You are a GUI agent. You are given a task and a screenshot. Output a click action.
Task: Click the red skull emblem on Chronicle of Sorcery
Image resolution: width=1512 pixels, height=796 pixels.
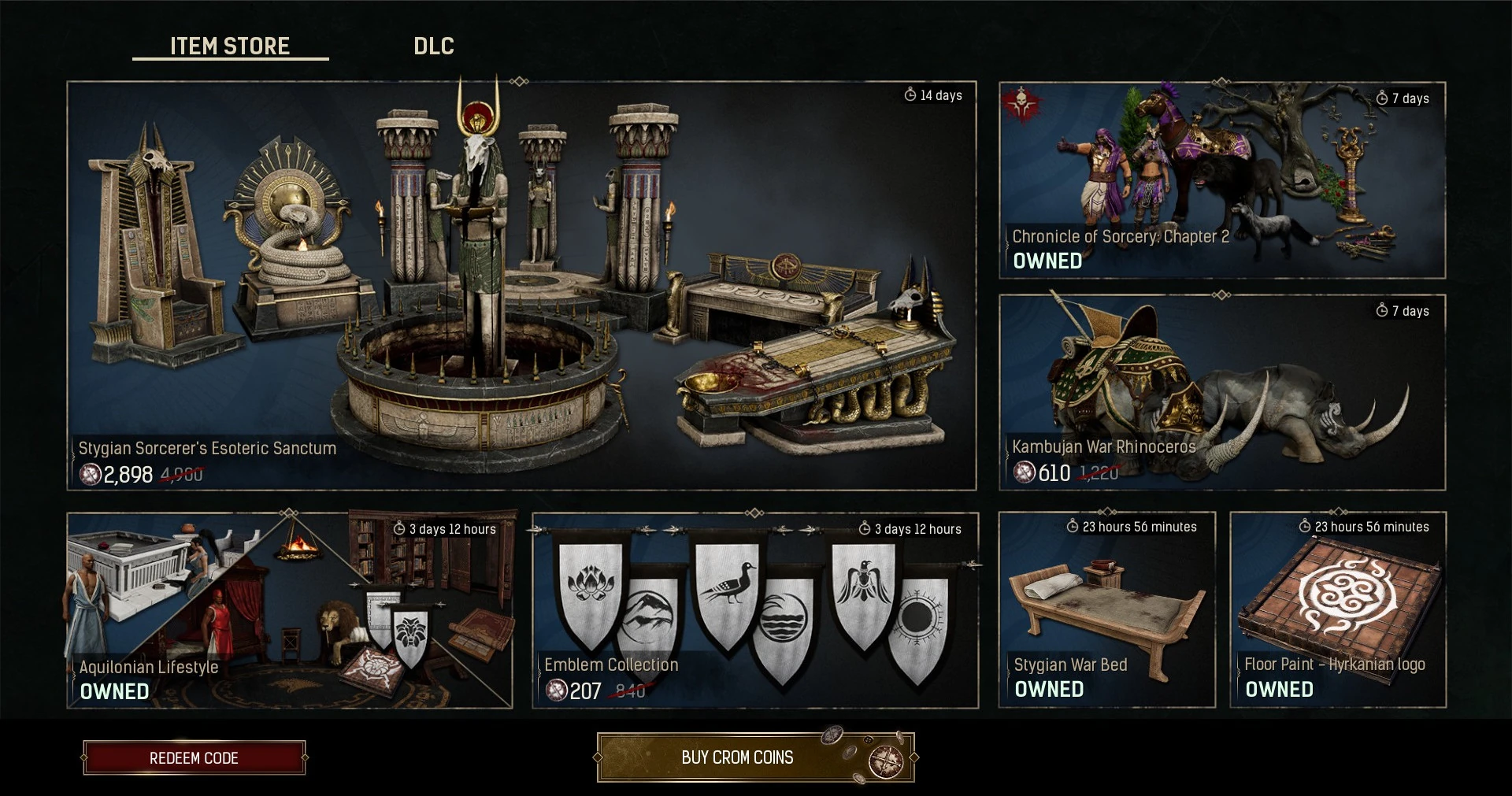click(1021, 104)
